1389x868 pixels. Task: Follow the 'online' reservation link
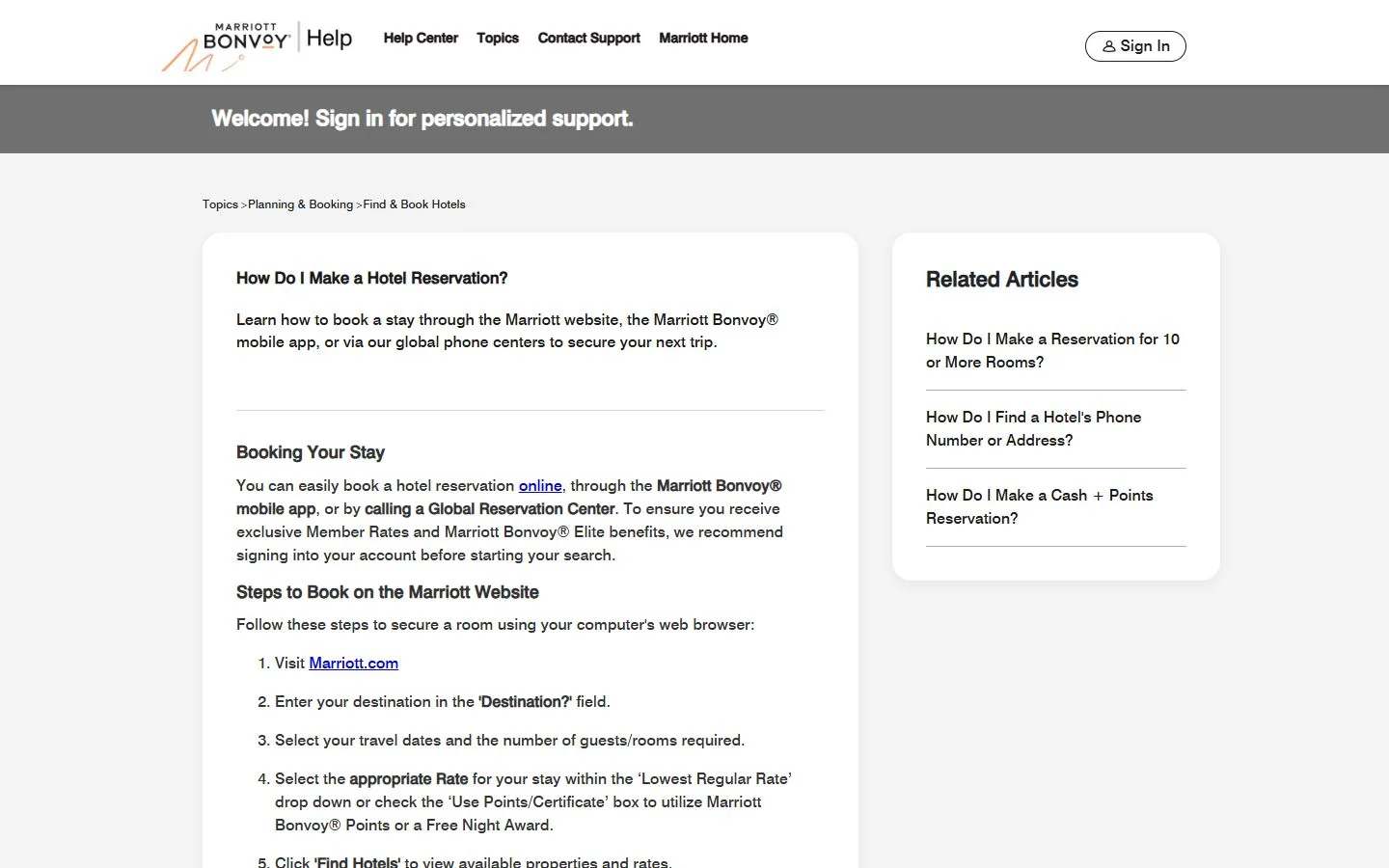(x=540, y=486)
